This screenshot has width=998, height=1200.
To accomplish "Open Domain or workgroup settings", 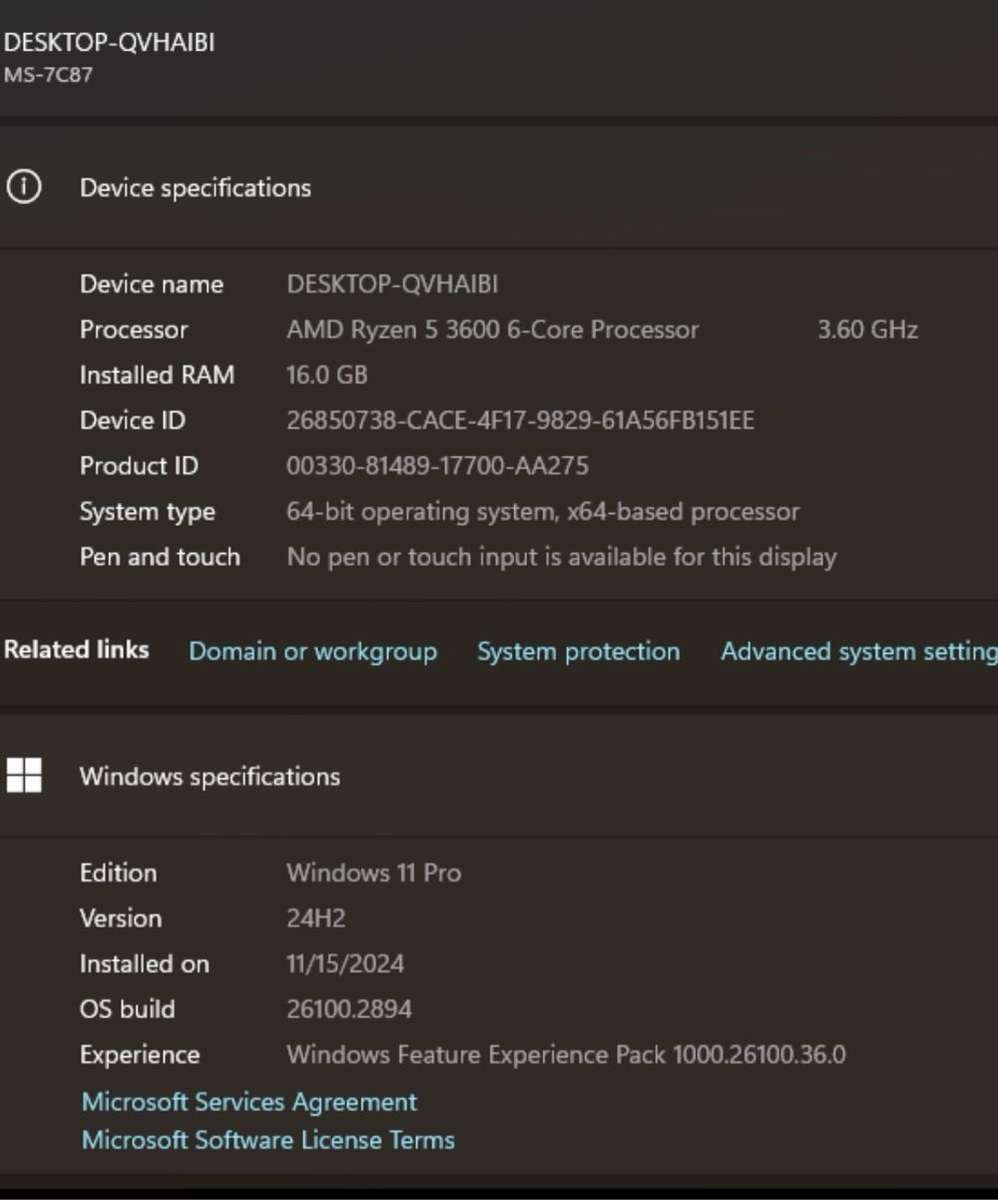I will coord(312,651).
